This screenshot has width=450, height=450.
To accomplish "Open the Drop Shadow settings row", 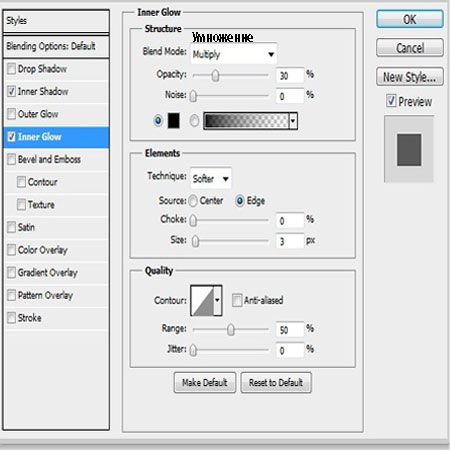I will coord(56,69).
